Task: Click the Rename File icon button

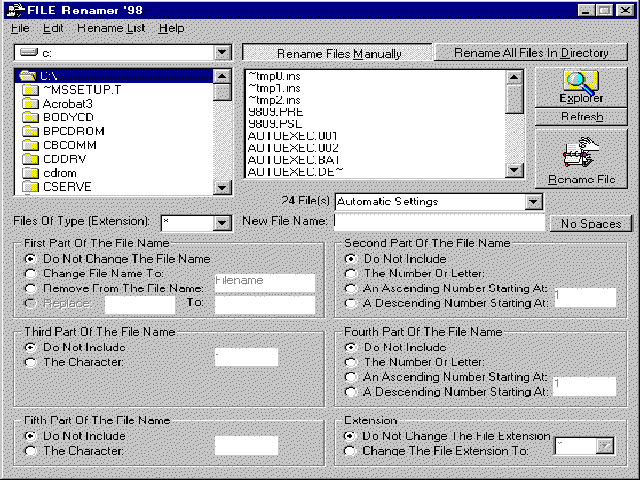Action: 580,158
